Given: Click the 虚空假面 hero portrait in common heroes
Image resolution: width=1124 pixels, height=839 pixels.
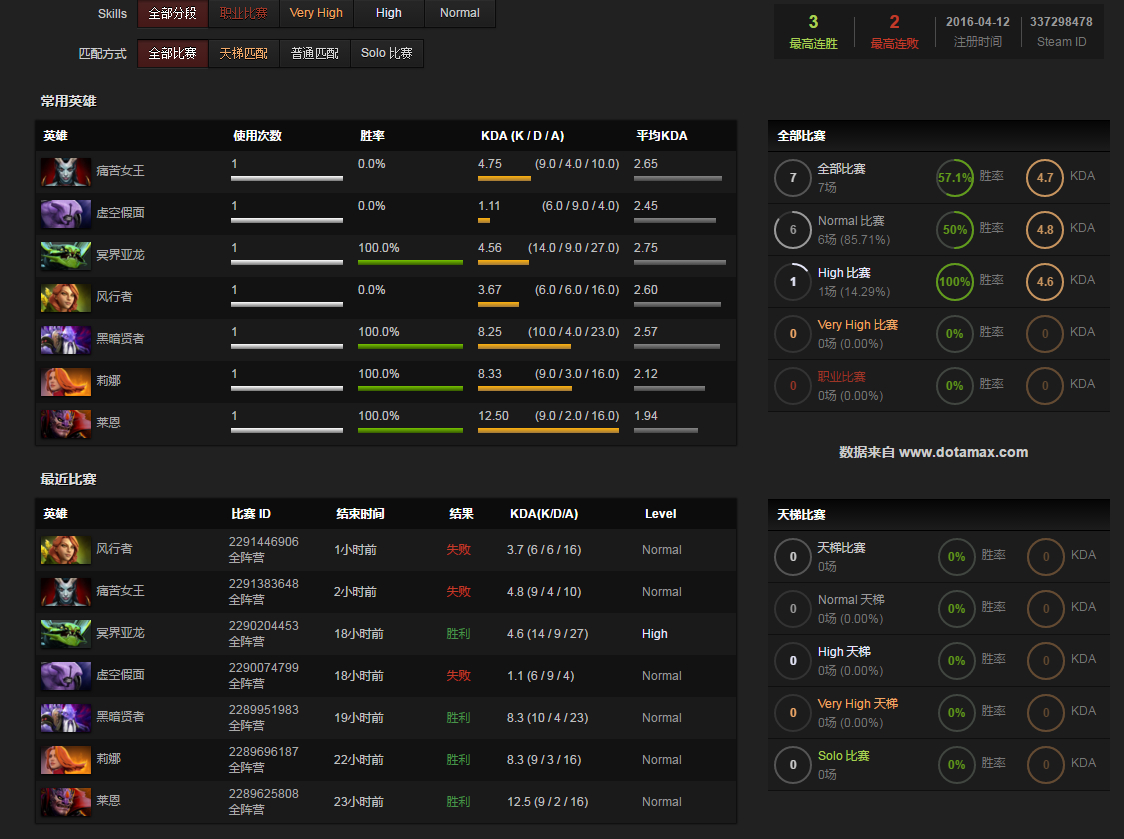Looking at the screenshot, I should point(66,214).
